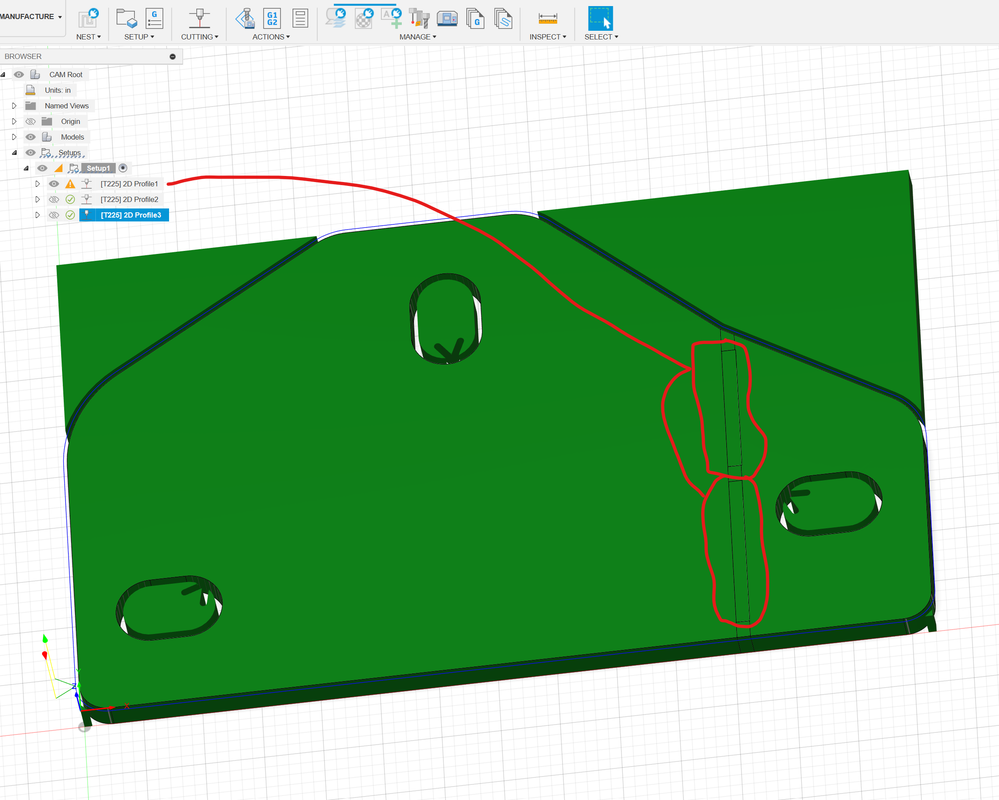Viewport: 999px width, 800px height.
Task: Click the Measure ruler icon
Action: point(547,18)
